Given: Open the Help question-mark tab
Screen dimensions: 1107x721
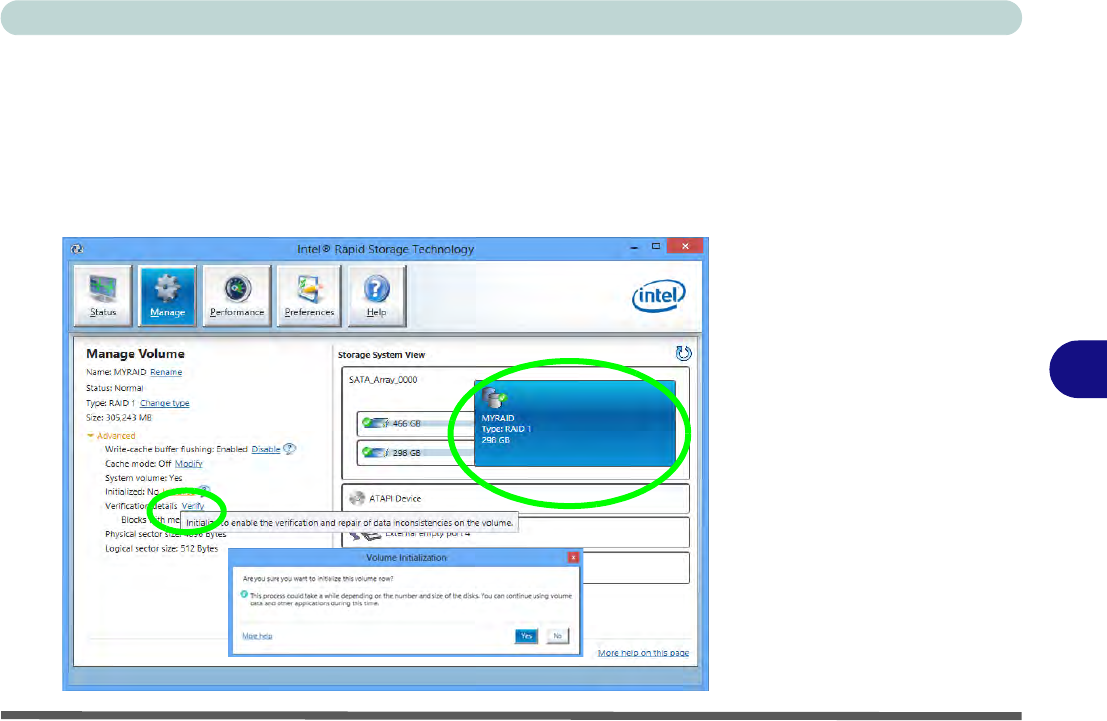Looking at the screenshot, I should [376, 295].
